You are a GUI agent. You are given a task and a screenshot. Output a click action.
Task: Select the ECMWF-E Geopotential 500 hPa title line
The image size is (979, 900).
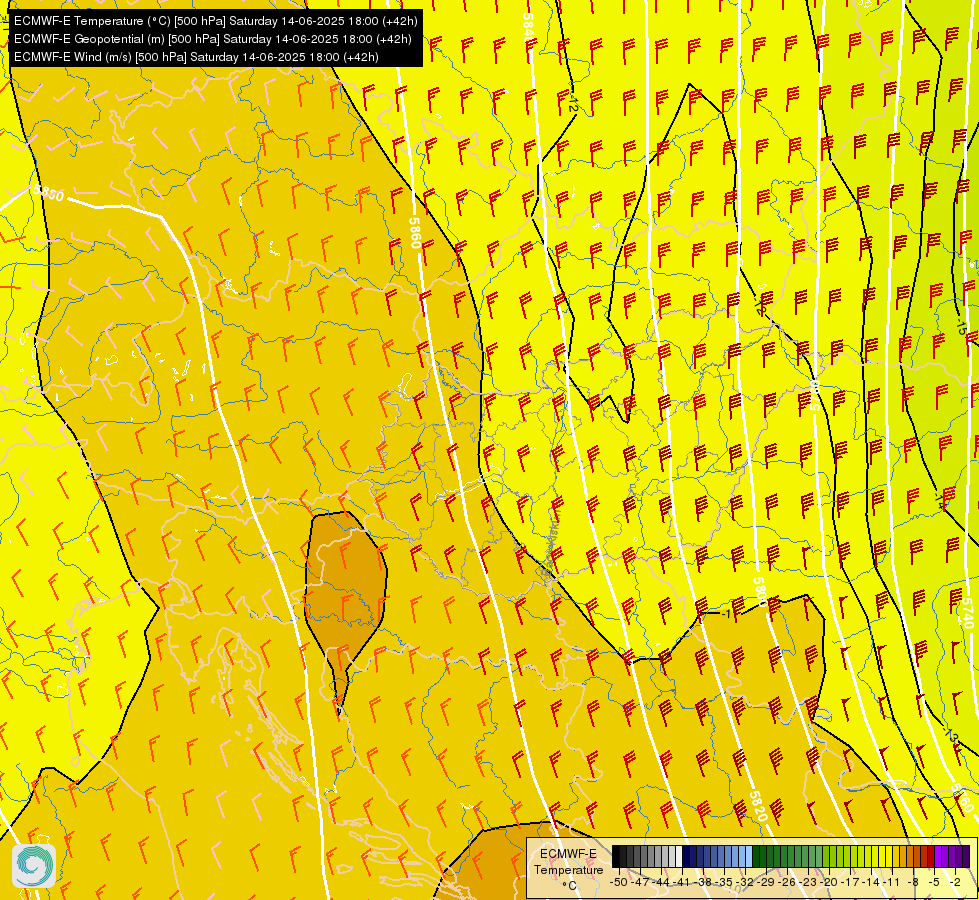(213, 39)
